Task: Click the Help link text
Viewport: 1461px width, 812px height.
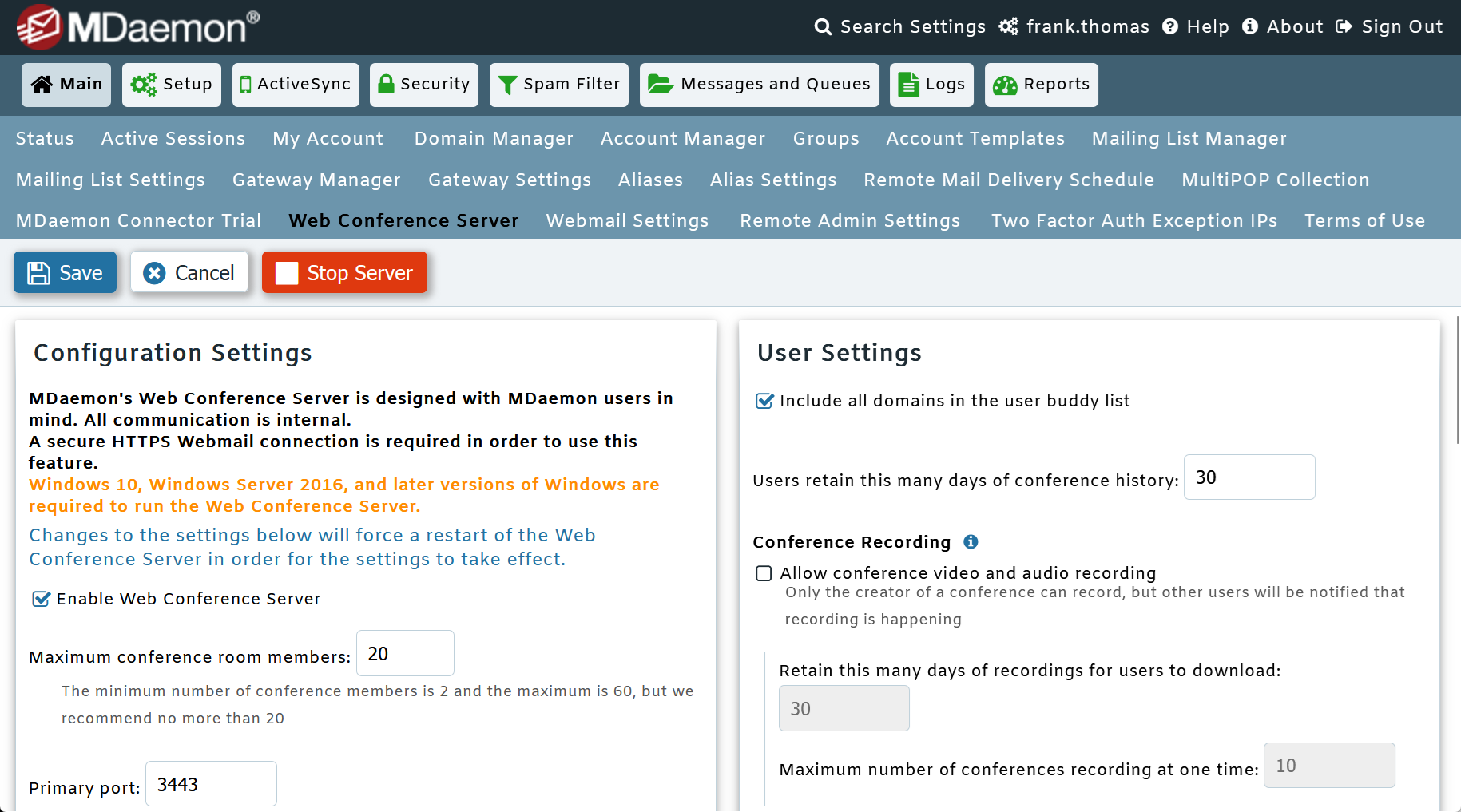Action: [x=1208, y=27]
